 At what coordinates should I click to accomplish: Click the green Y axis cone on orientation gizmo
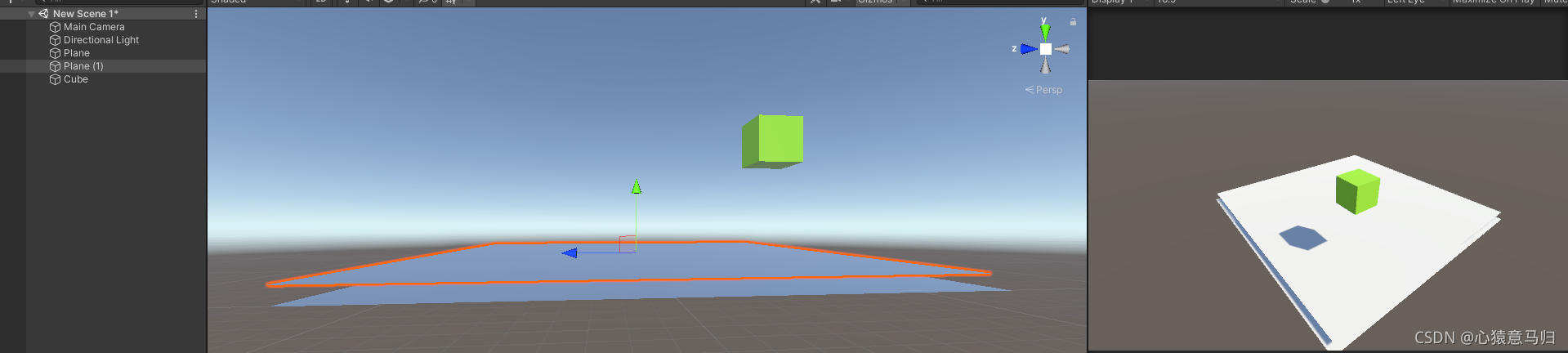click(1045, 32)
